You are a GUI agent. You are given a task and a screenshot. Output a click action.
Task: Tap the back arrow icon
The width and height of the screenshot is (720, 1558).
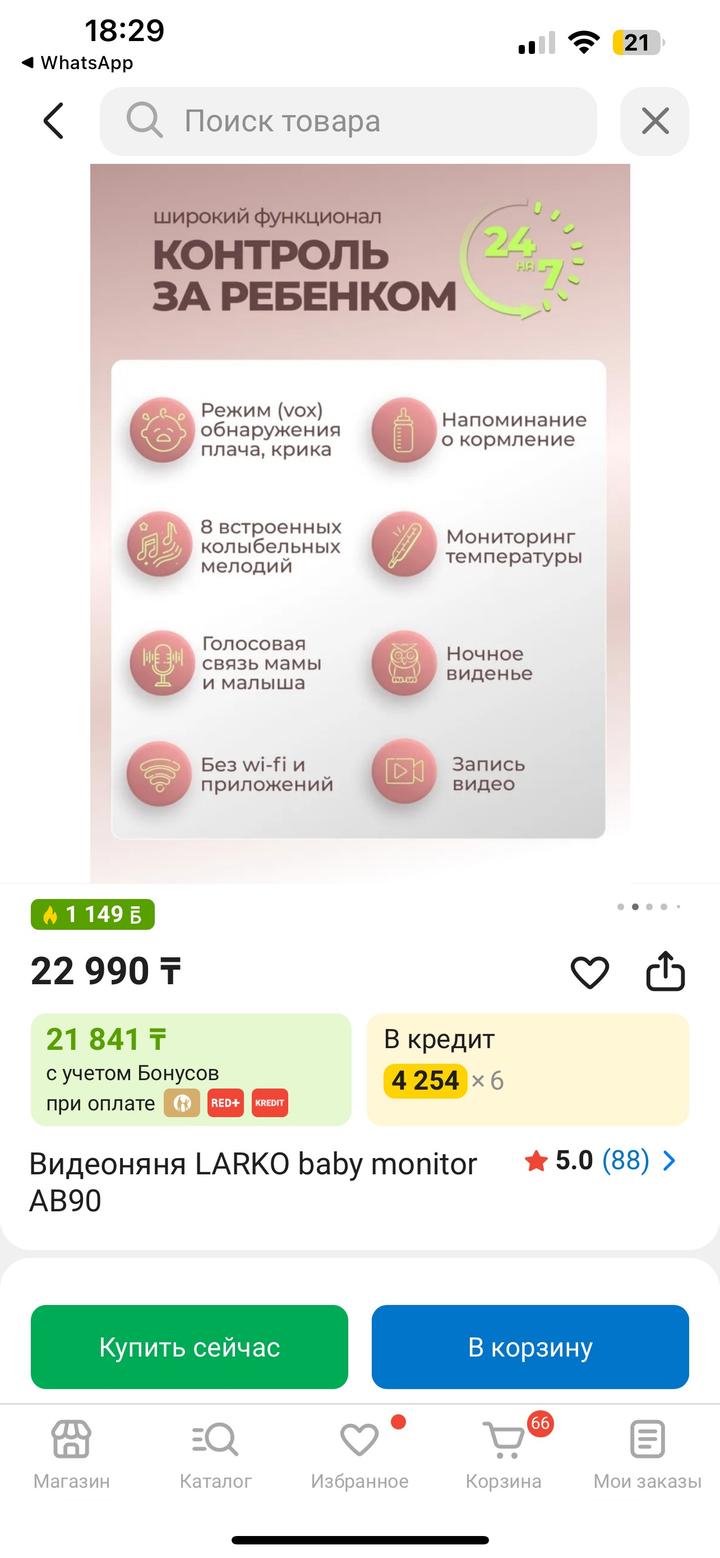point(54,121)
